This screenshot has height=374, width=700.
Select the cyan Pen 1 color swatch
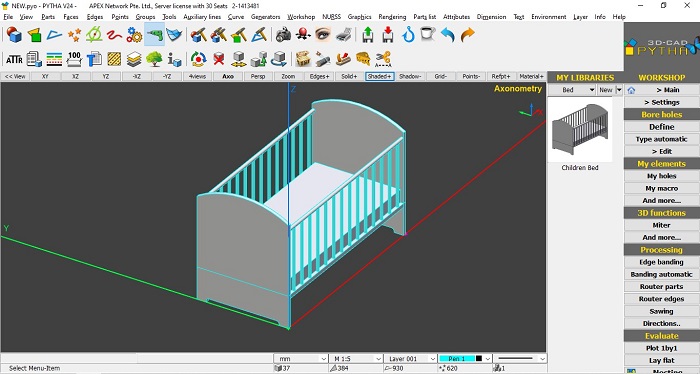pyautogui.click(x=457, y=358)
